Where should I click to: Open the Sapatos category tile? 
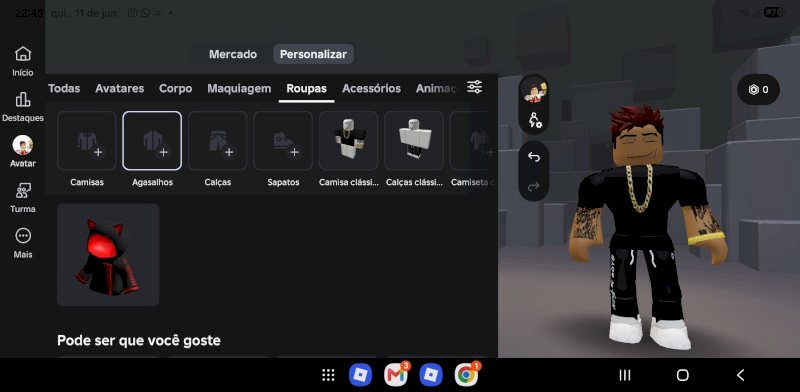click(283, 141)
